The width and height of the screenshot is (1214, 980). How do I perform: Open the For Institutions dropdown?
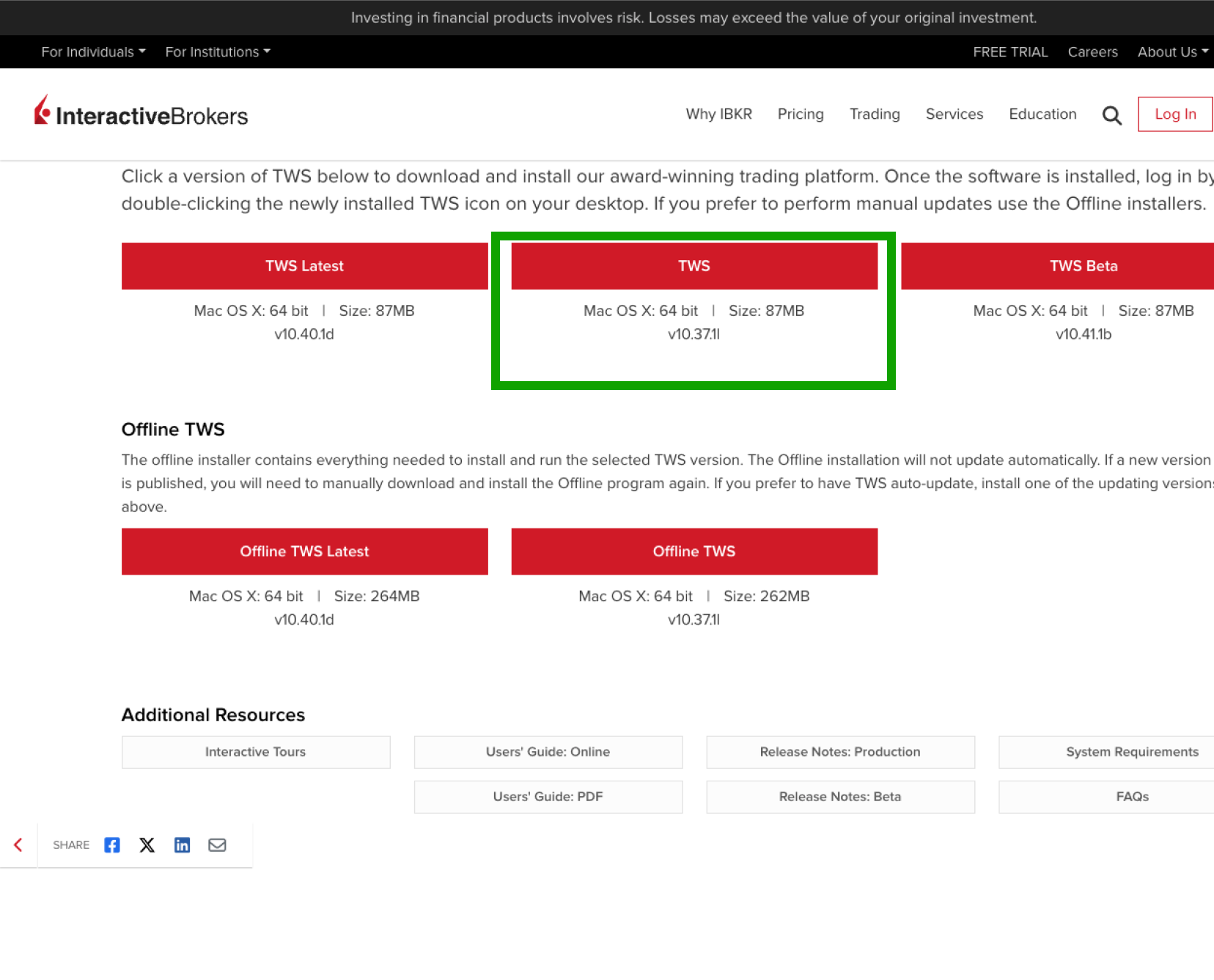(x=217, y=51)
